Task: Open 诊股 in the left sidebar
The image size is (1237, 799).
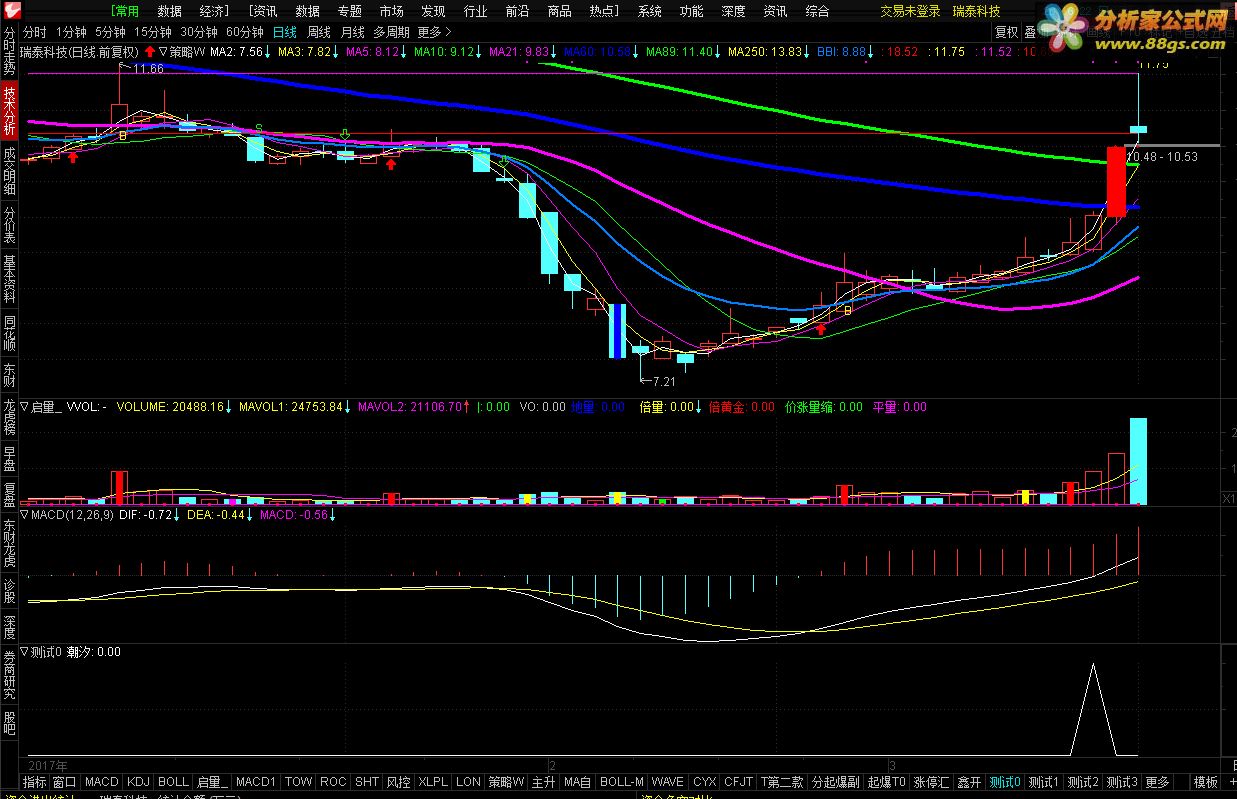Action: [x=10, y=590]
